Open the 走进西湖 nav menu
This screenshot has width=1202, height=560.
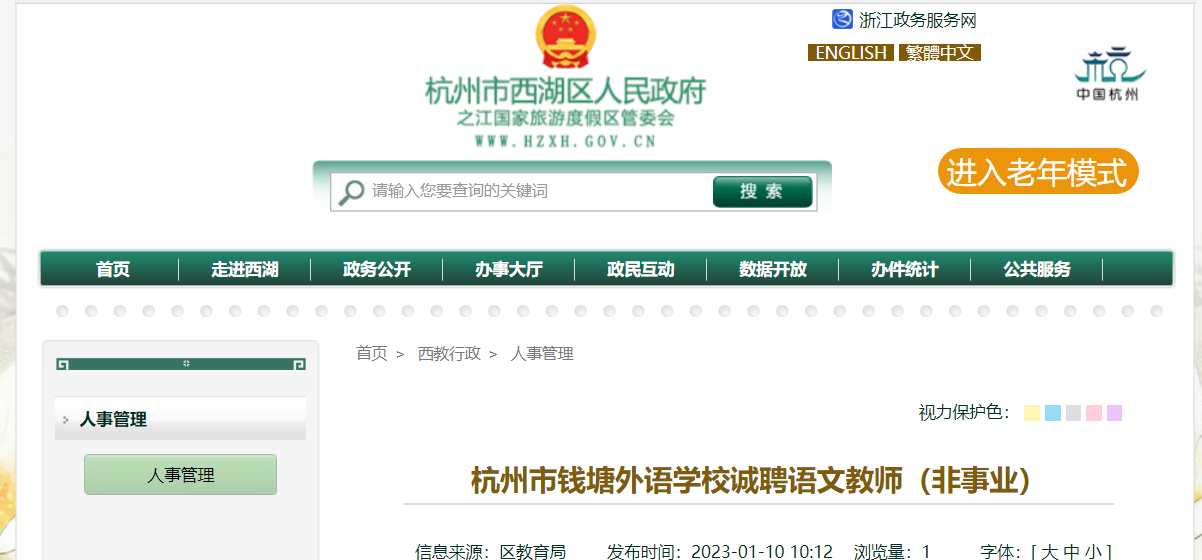pos(245,270)
